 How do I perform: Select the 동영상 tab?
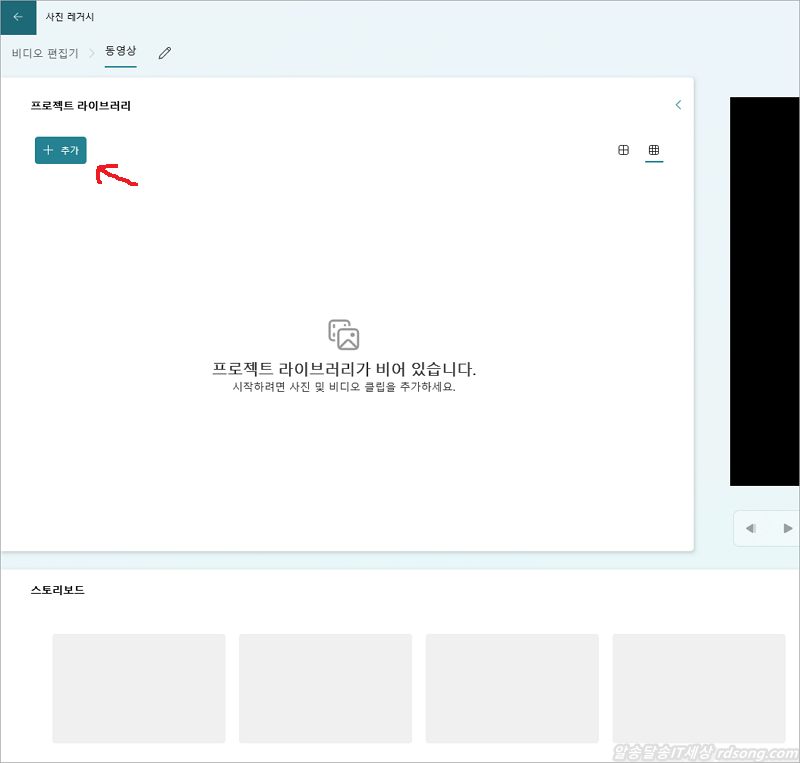121,51
